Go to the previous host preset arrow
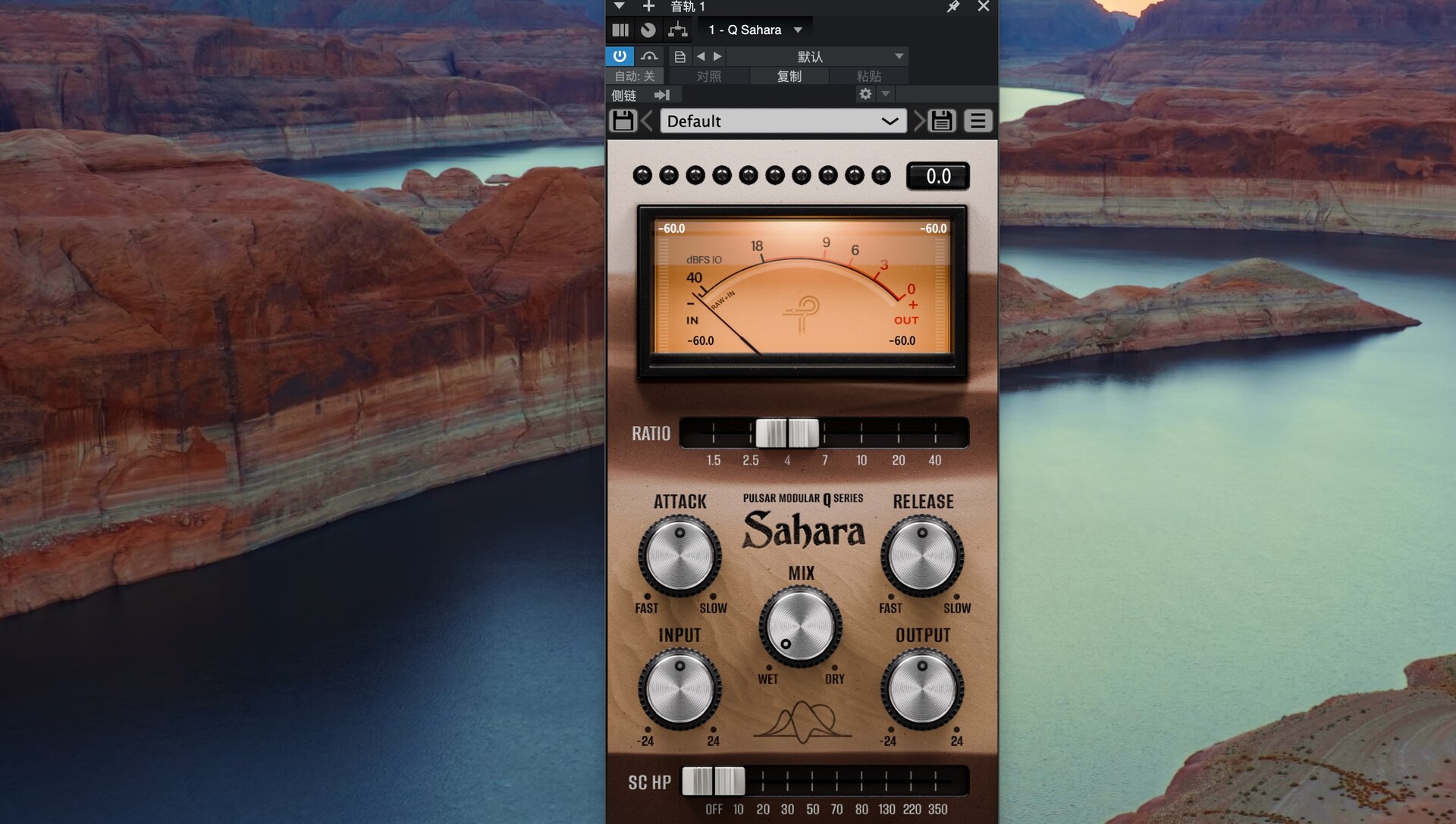The width and height of the screenshot is (1456, 824). click(701, 56)
